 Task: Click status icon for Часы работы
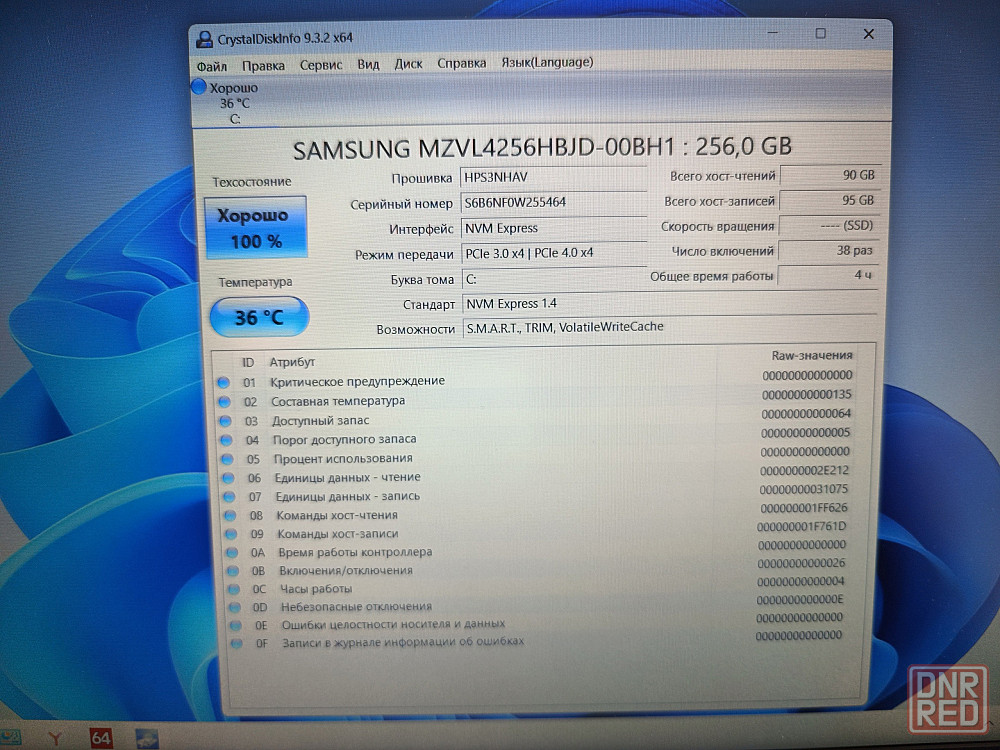234,589
